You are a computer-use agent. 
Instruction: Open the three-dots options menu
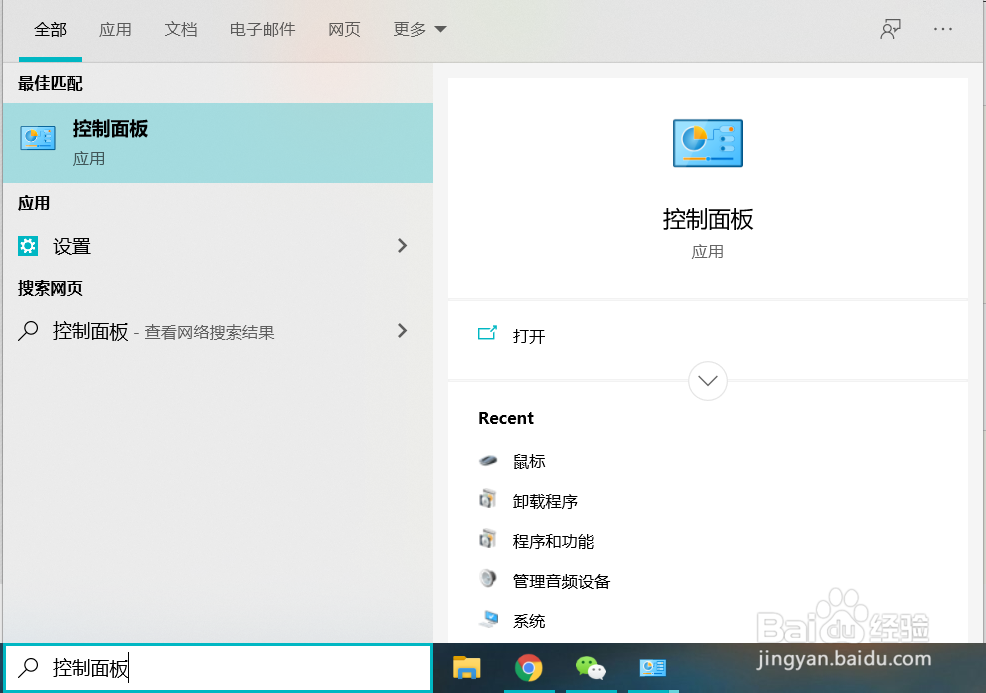(x=943, y=29)
